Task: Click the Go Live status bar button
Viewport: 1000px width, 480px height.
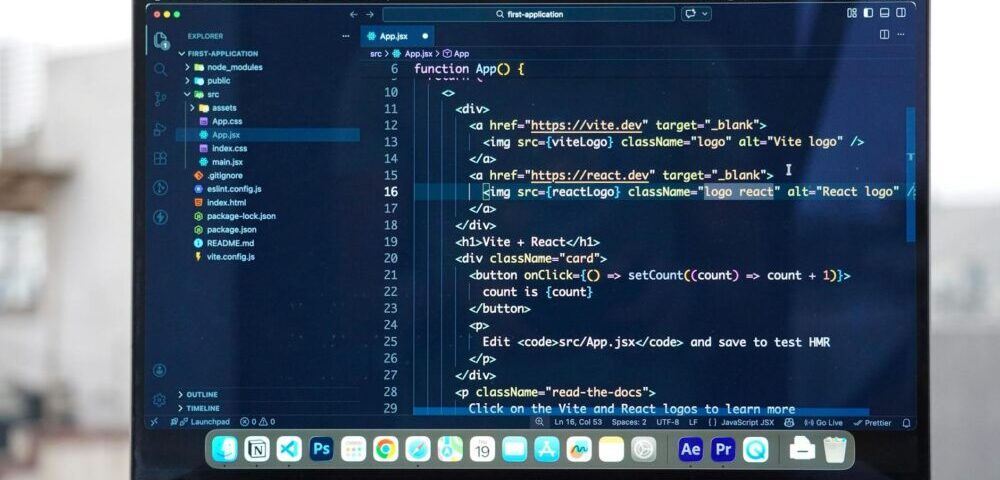Action: (x=823, y=423)
